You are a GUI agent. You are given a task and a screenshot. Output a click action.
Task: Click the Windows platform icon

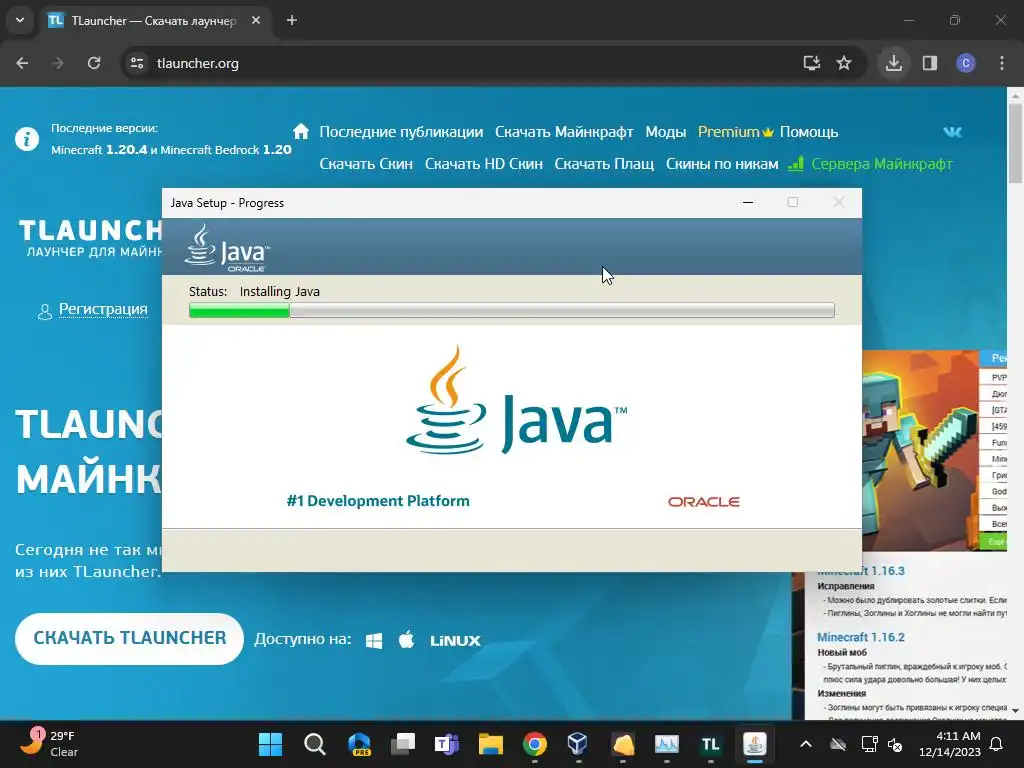point(374,641)
